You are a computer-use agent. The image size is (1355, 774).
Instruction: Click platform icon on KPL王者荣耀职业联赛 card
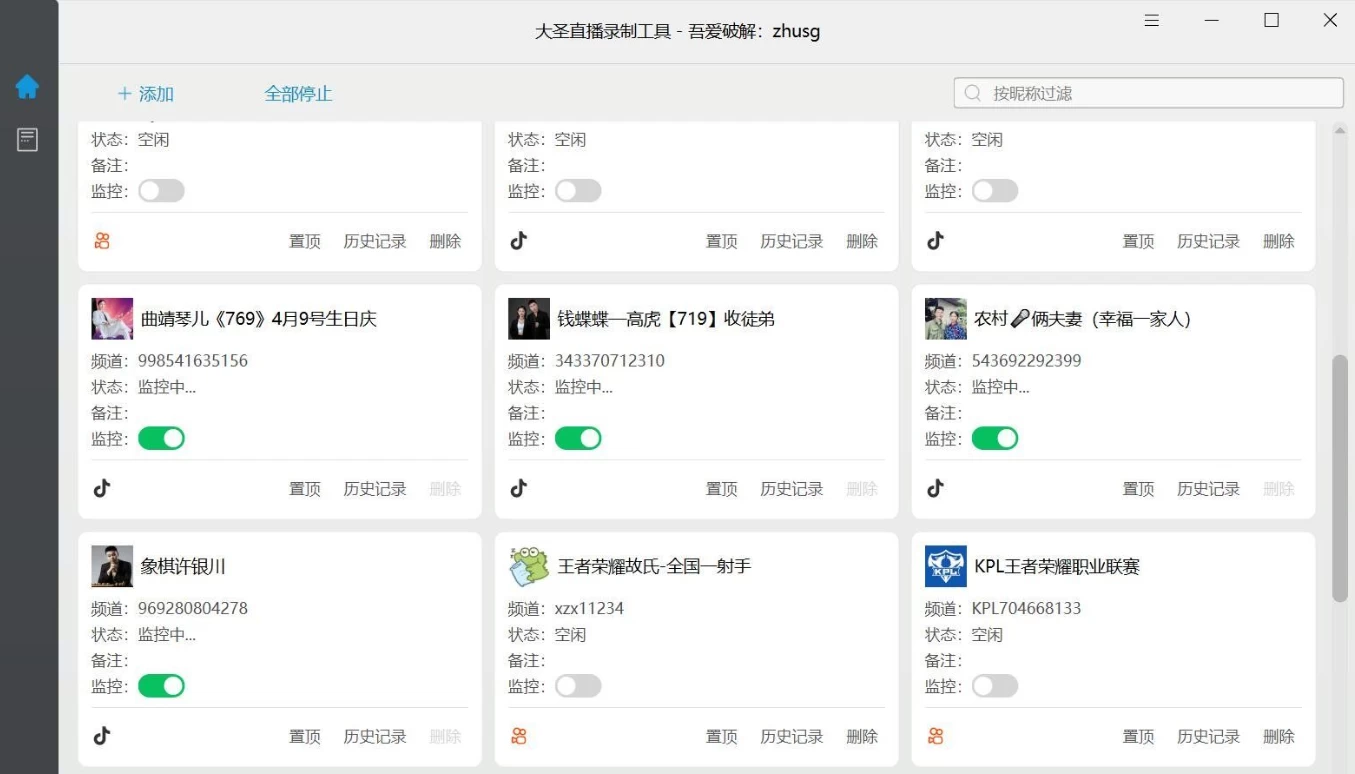pos(935,736)
